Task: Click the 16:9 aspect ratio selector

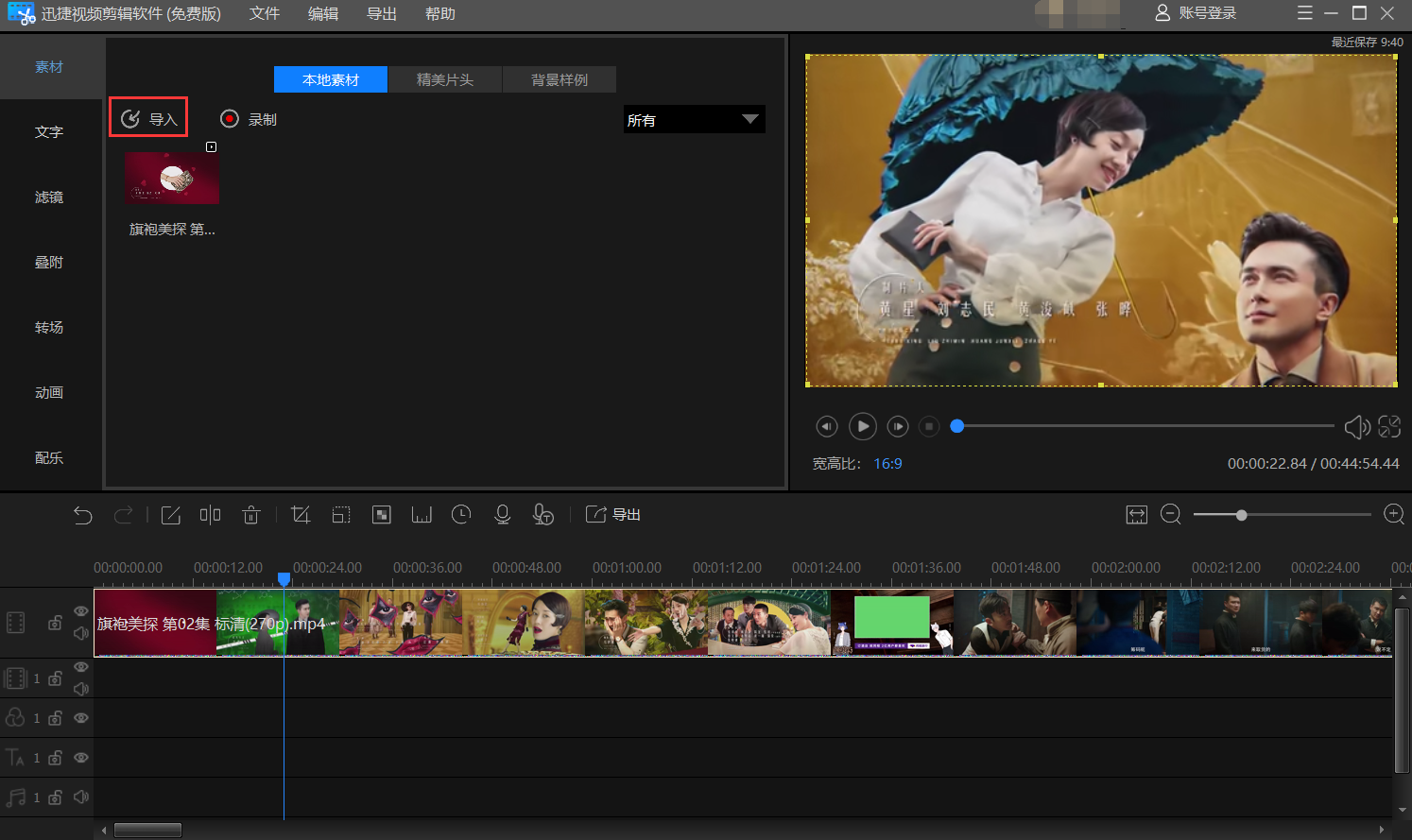Action: (x=887, y=464)
